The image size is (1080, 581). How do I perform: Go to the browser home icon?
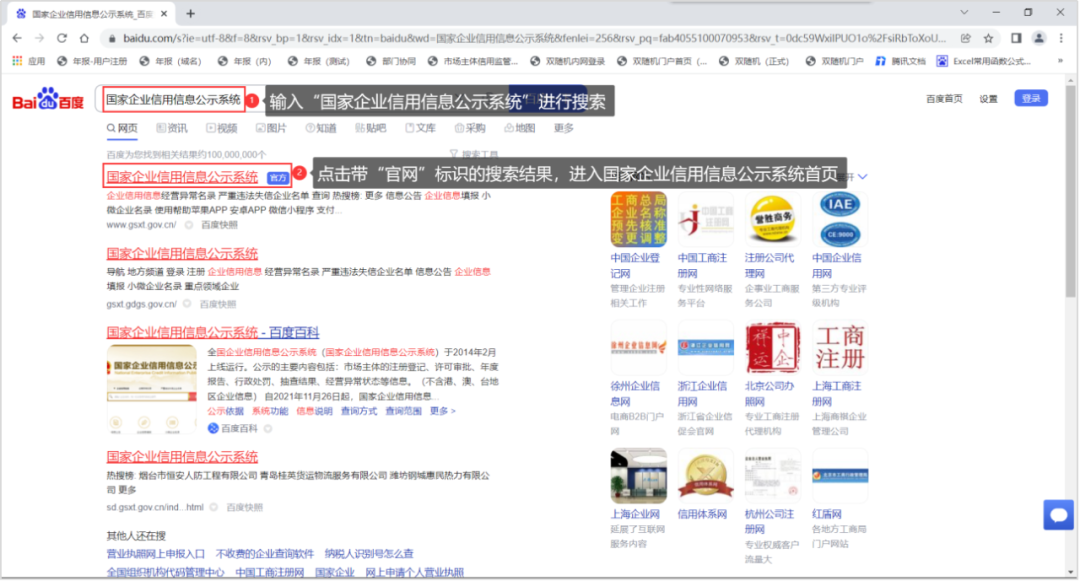pyautogui.click(x=84, y=39)
